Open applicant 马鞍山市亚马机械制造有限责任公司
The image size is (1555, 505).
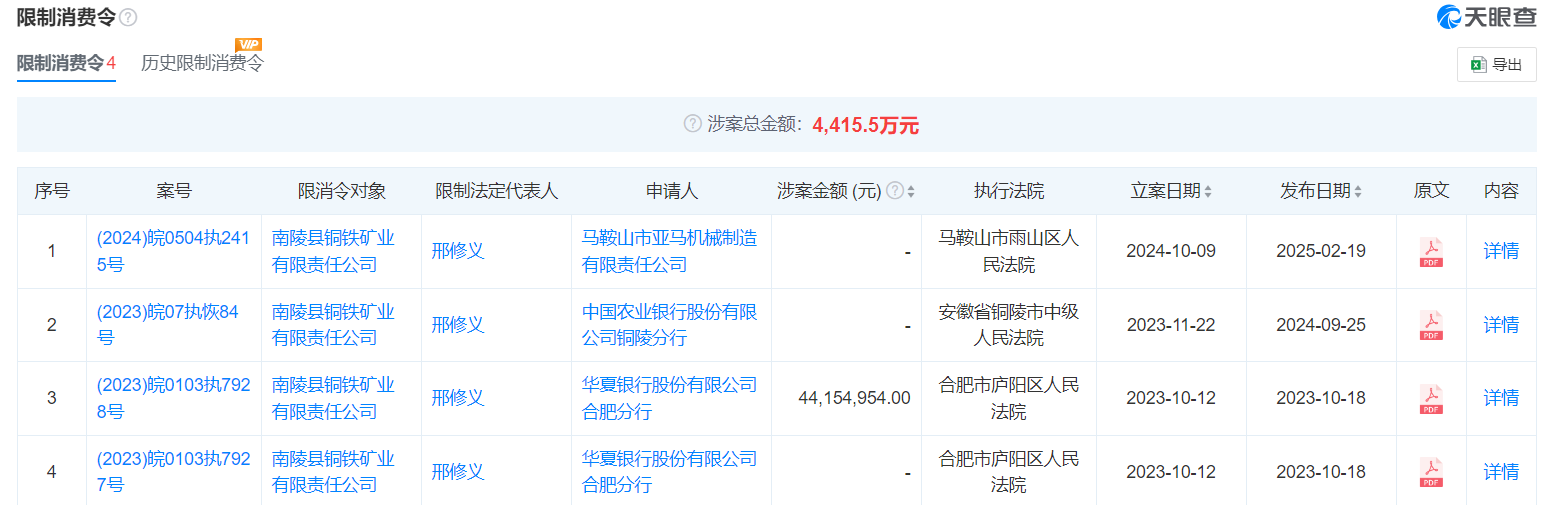[670, 251]
